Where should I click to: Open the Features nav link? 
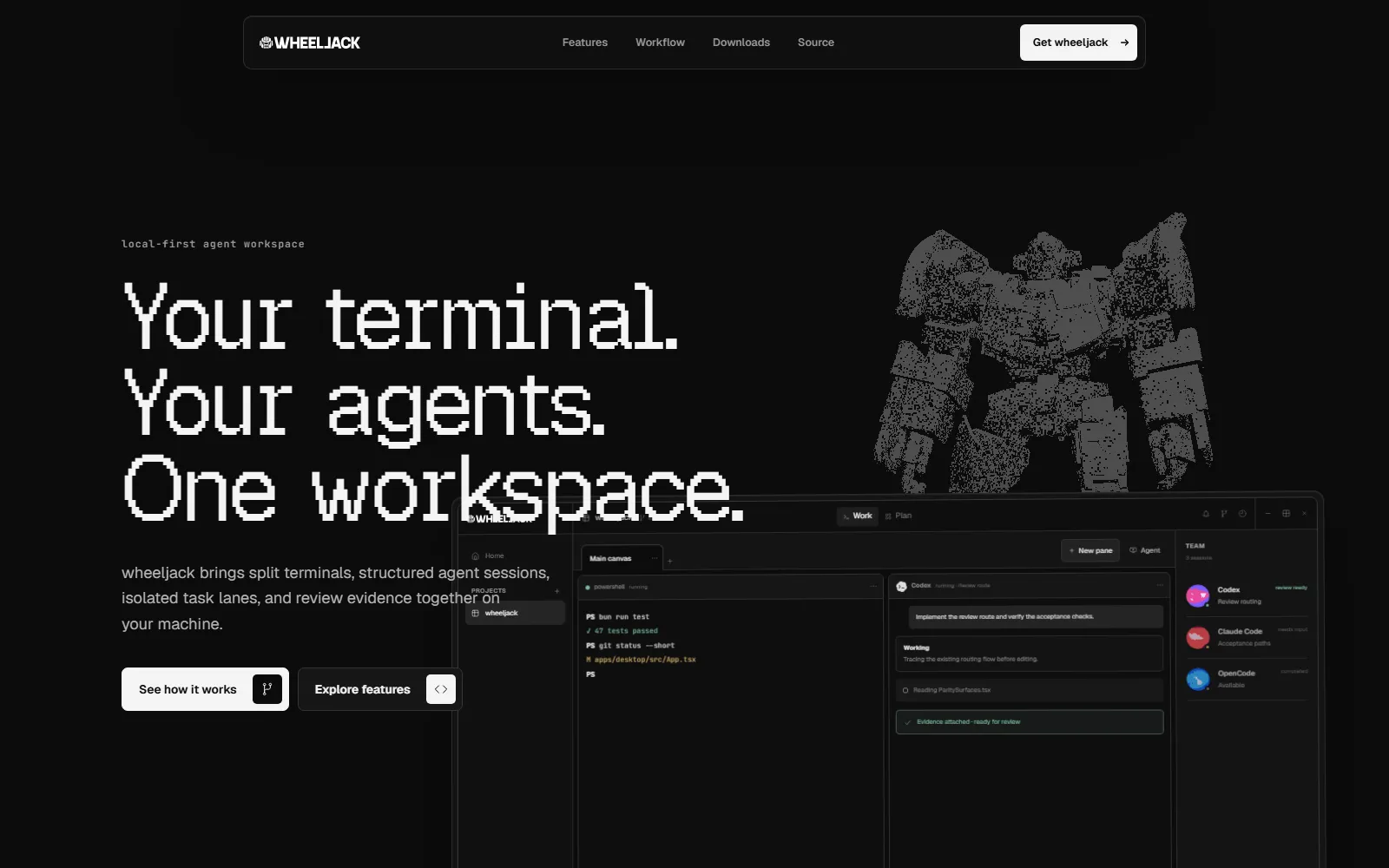(x=584, y=43)
